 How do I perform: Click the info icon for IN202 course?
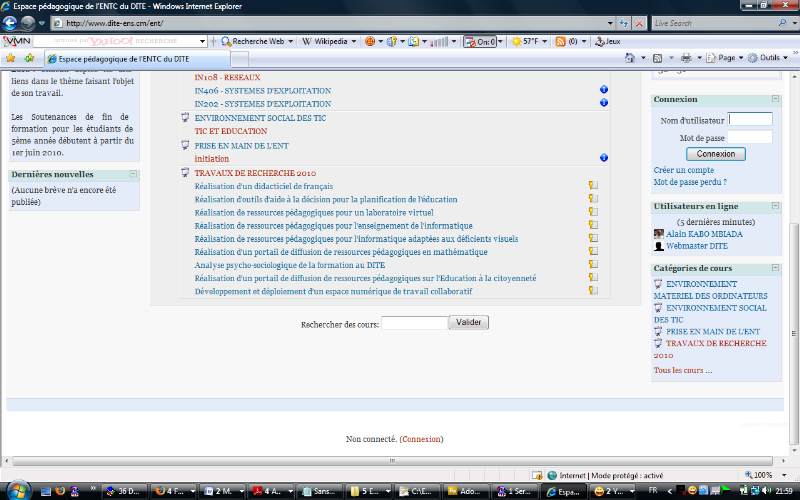[x=604, y=103]
